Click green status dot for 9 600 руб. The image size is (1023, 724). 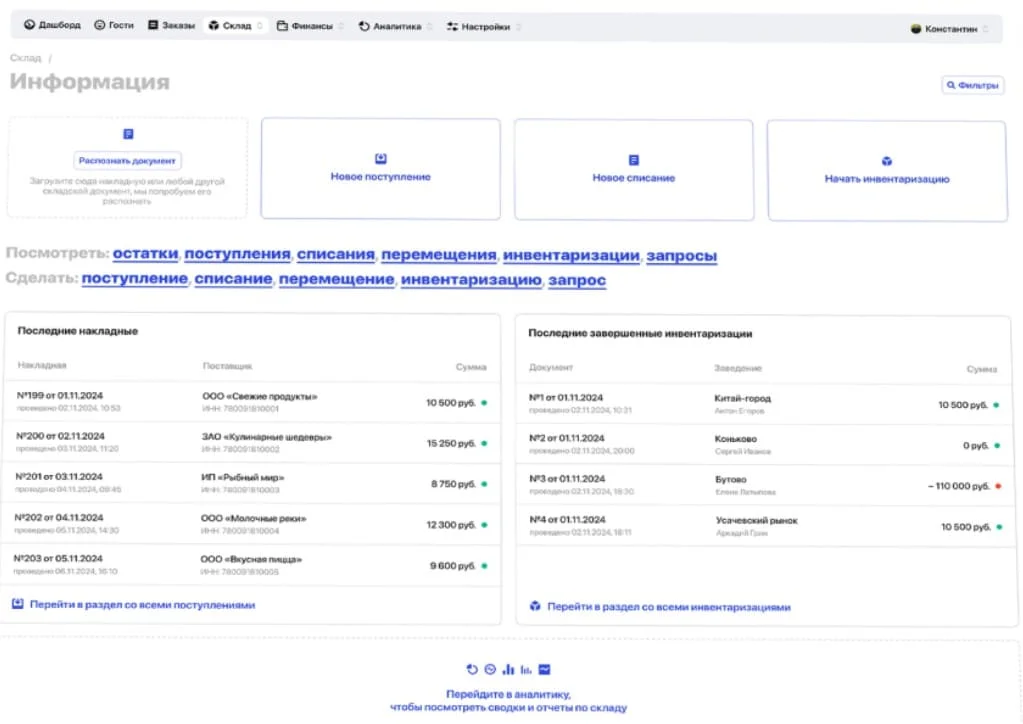tap(484, 566)
